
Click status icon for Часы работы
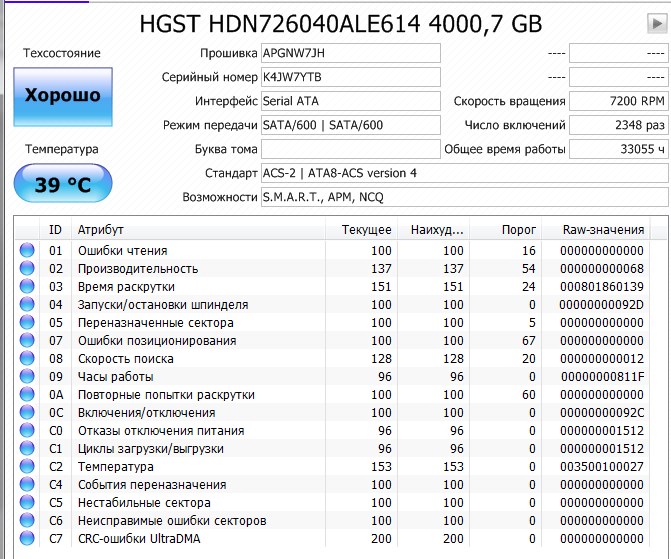(x=27, y=376)
